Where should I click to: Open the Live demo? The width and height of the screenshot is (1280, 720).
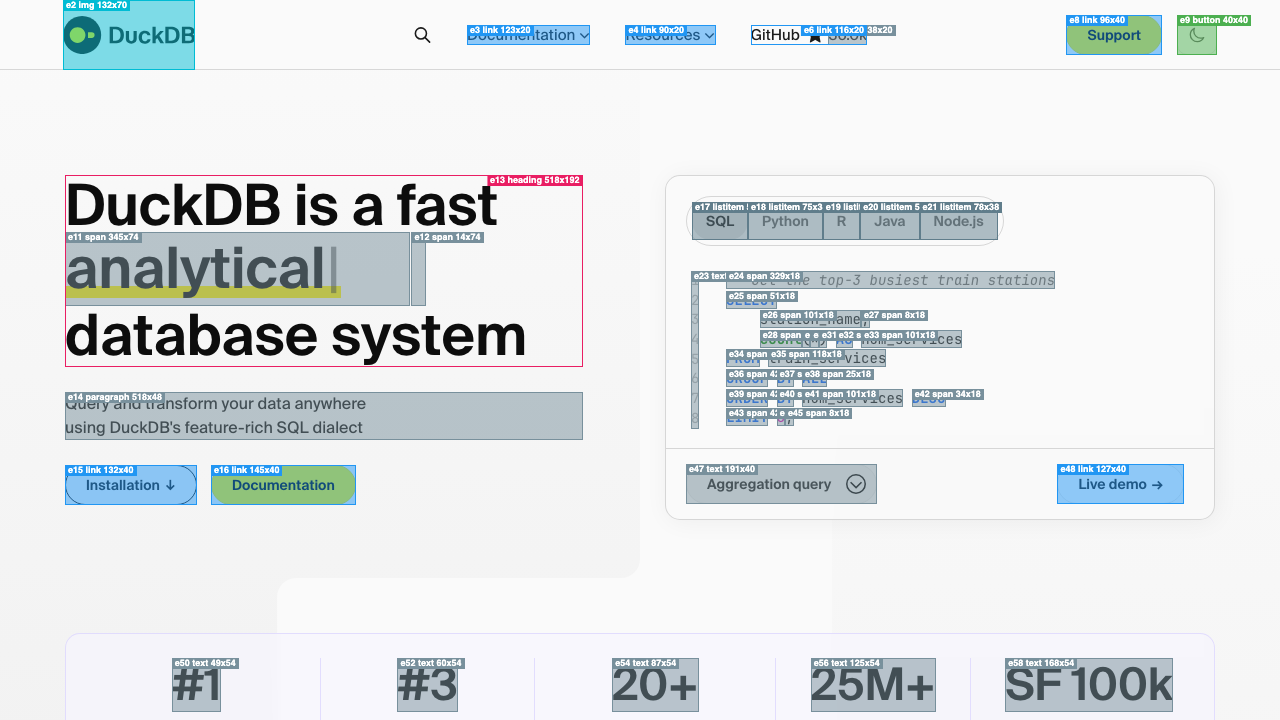click(1120, 484)
